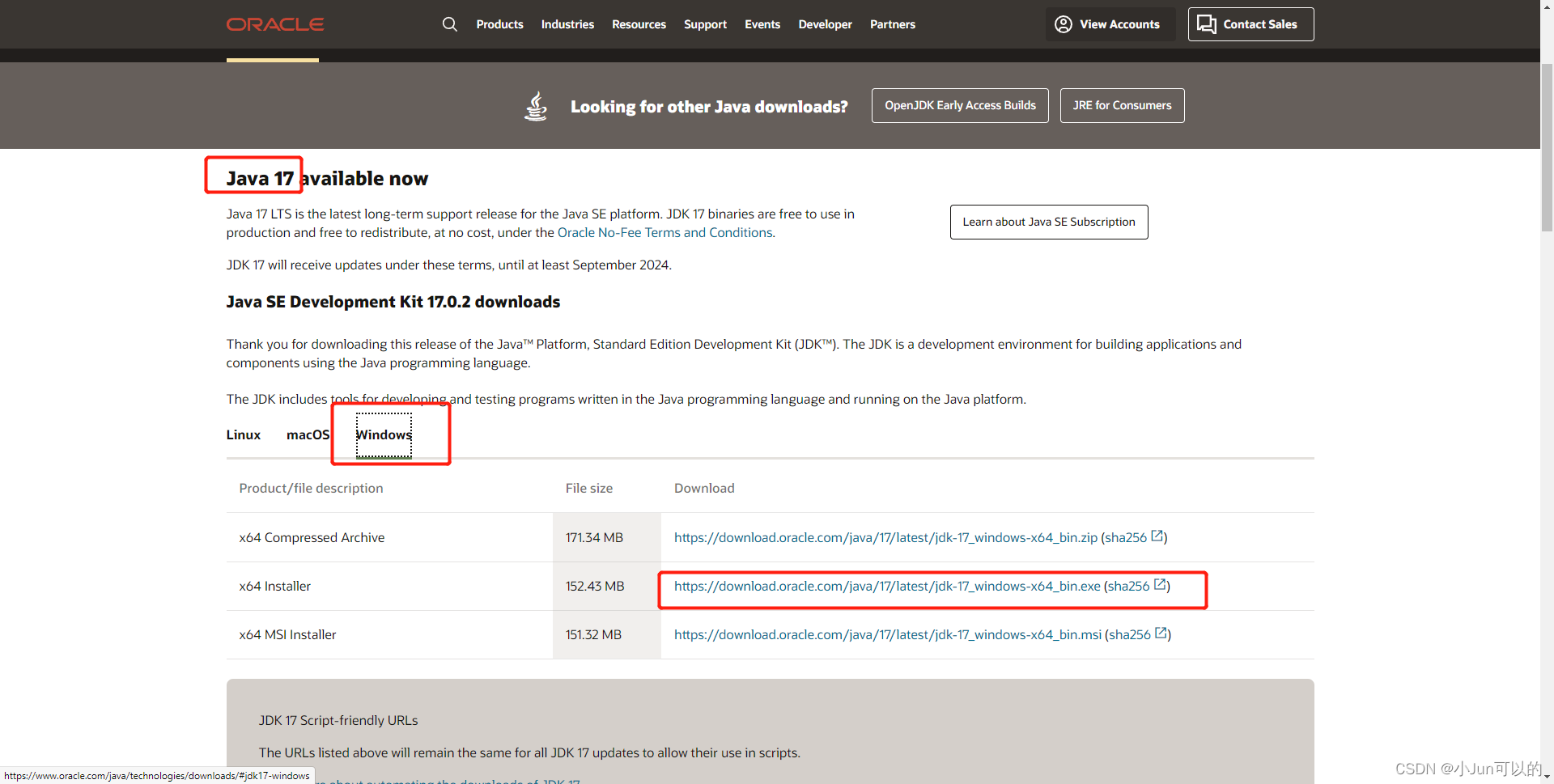
Task: Select 'x64 Compressed Archive' row text
Action: 312,537
